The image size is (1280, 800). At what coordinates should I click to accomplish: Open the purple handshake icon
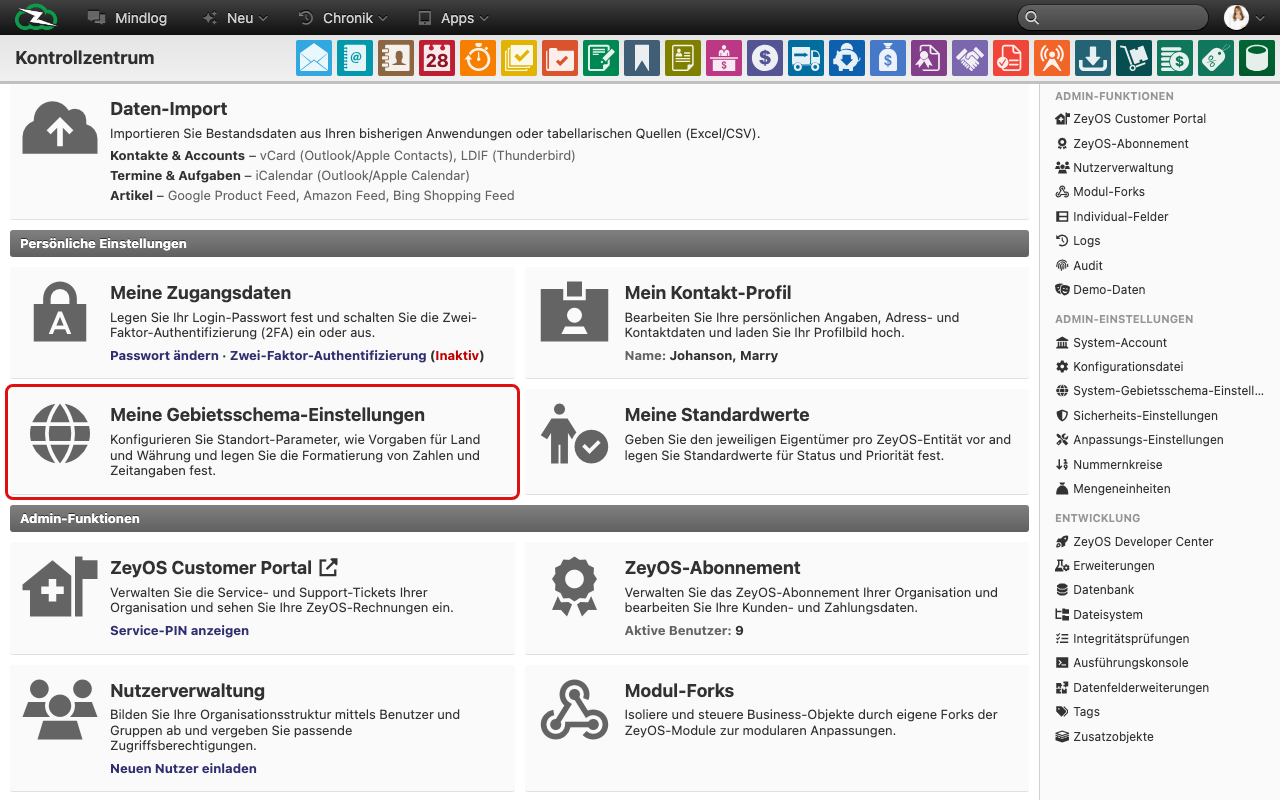click(x=970, y=58)
